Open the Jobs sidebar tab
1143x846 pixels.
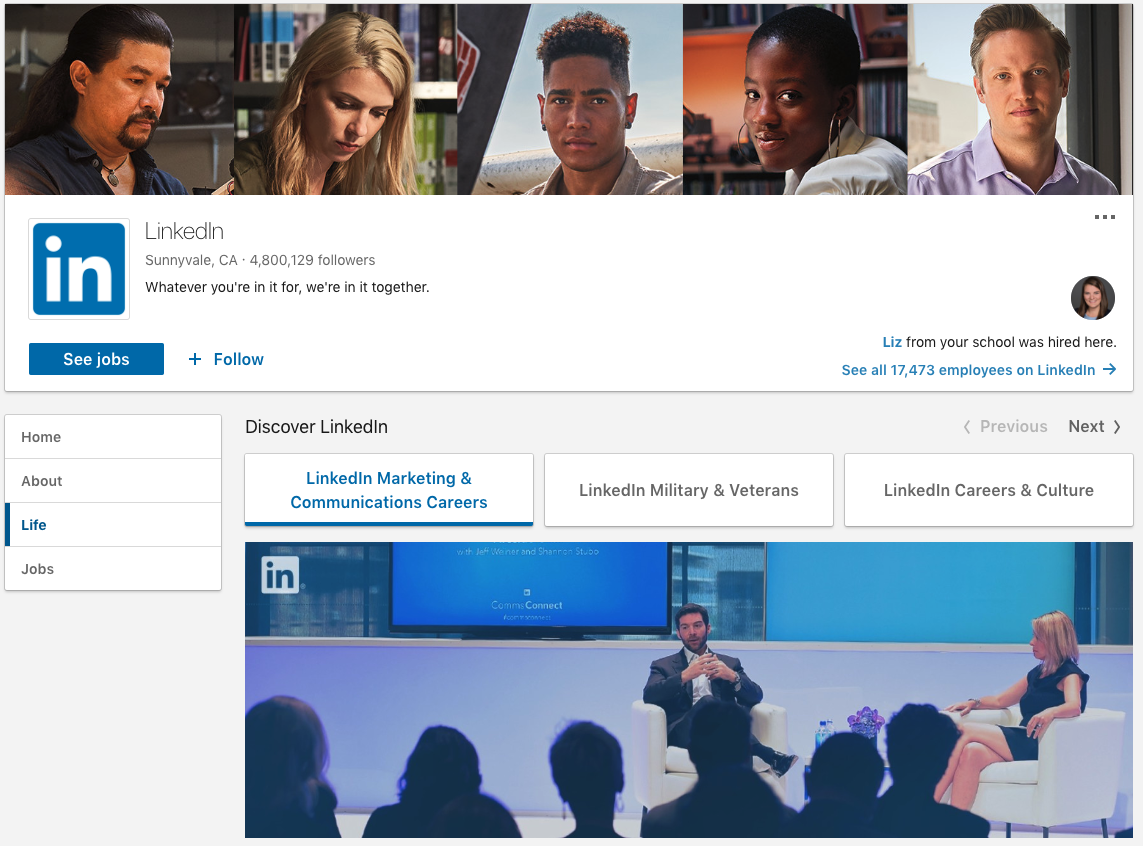pos(113,568)
